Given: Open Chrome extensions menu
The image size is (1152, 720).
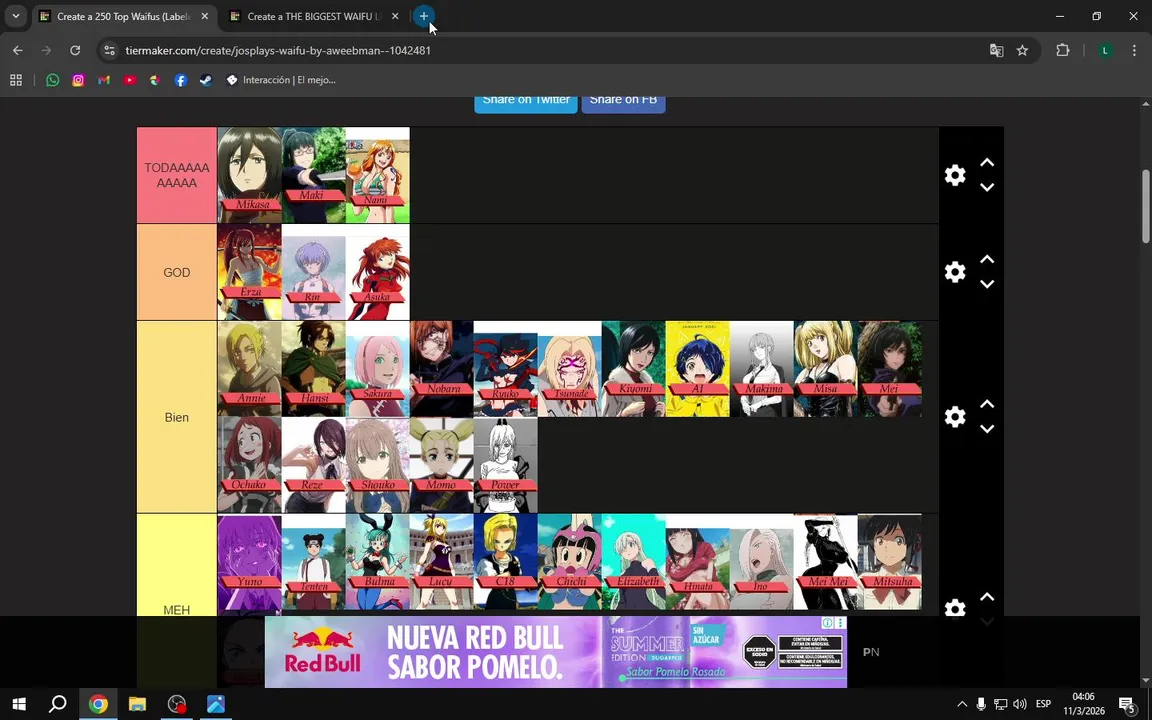Looking at the screenshot, I should pos(1062,50).
